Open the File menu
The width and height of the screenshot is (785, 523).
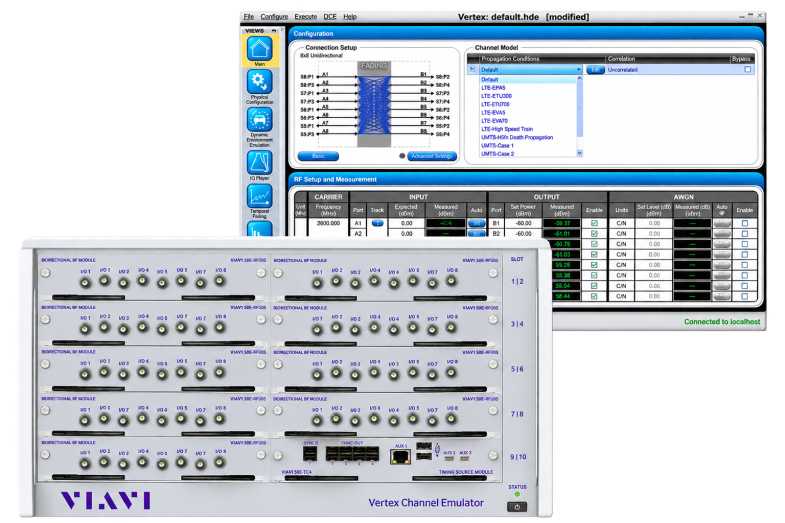(249, 17)
